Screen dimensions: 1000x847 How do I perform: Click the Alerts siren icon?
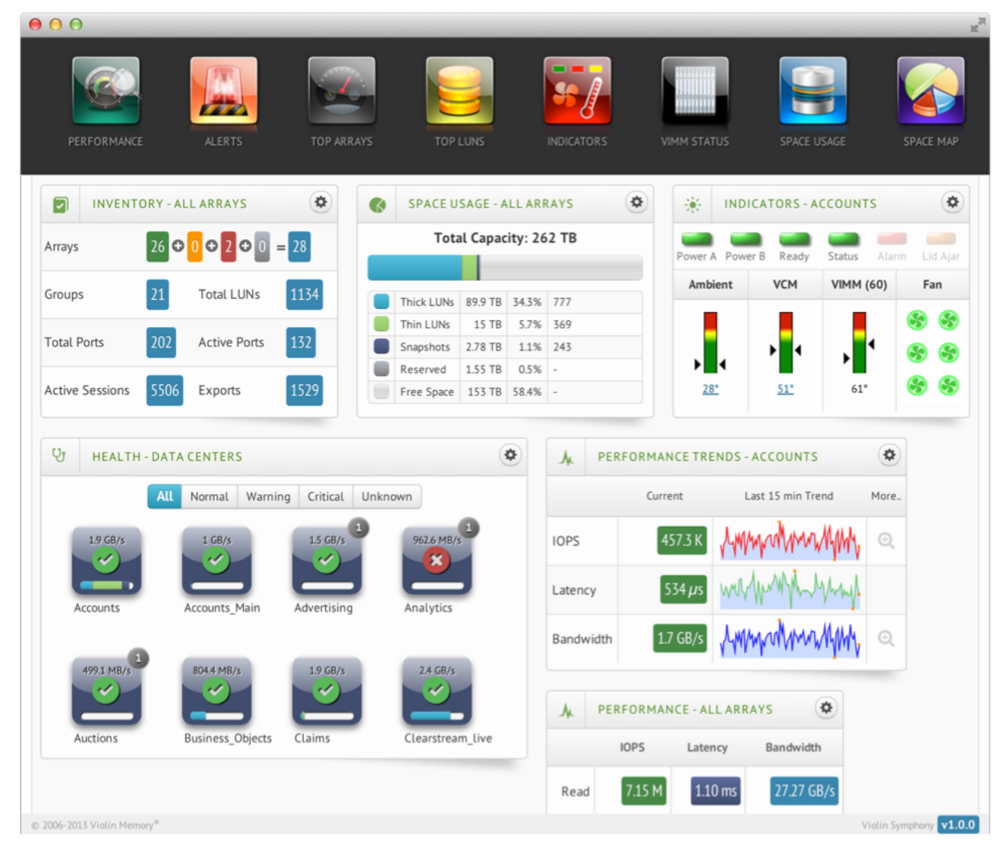click(x=223, y=91)
